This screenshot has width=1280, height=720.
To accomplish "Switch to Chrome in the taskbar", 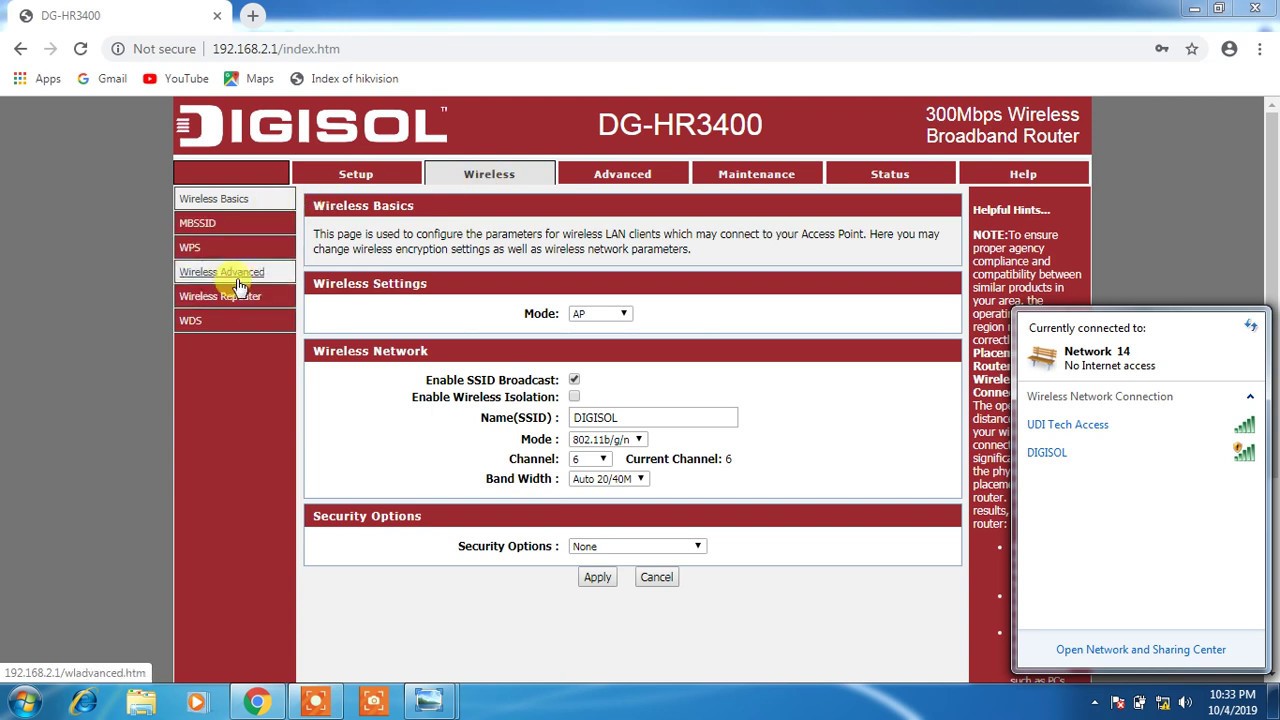I will coord(257,702).
